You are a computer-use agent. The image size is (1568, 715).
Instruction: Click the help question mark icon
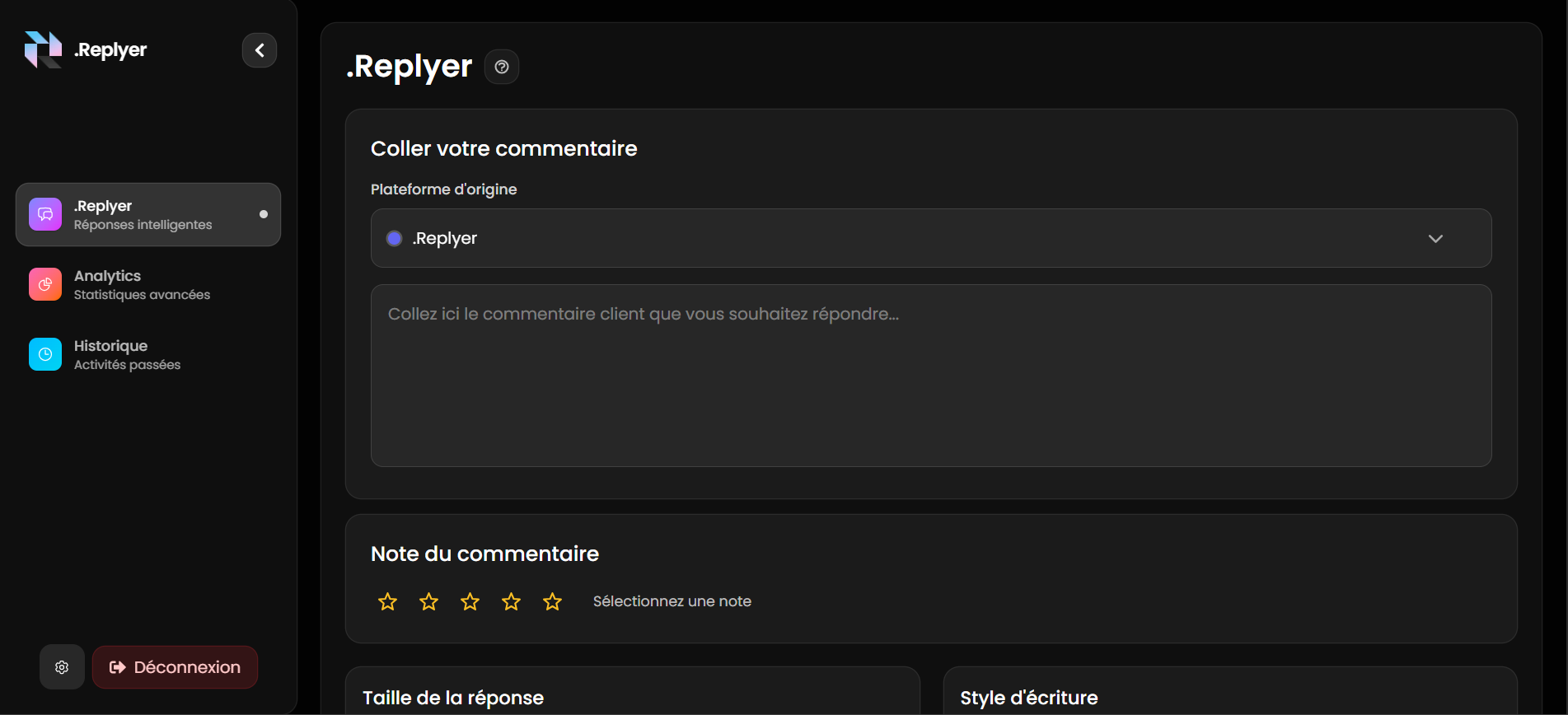tap(502, 67)
